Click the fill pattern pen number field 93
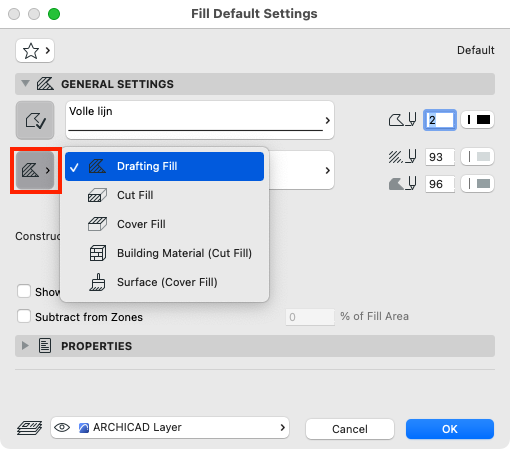Viewport: 510px width, 449px height. tap(439, 157)
